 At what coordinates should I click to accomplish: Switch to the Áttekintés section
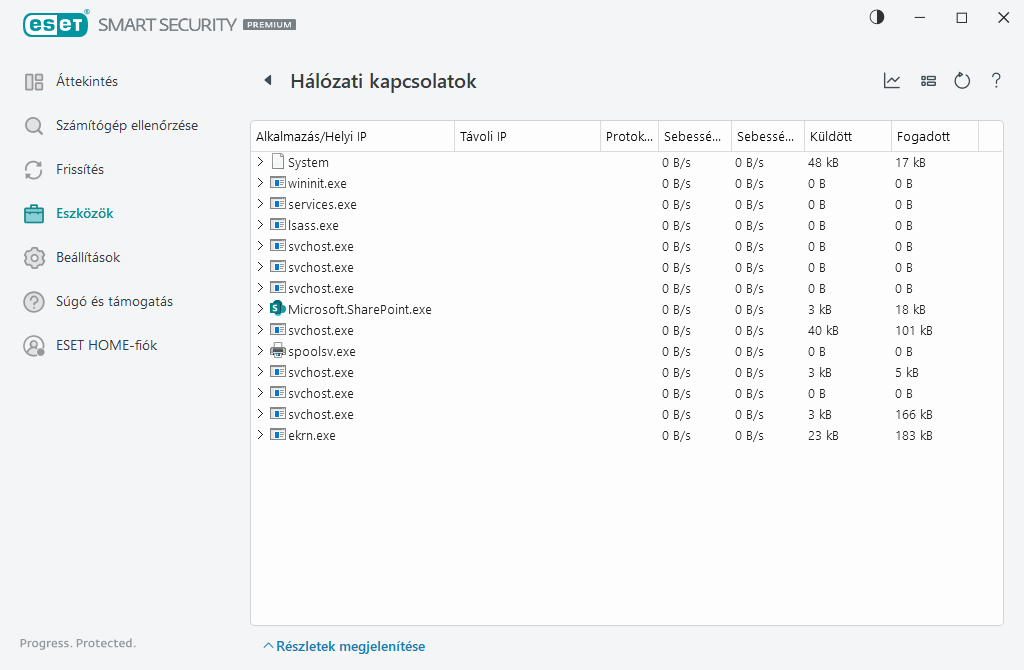[x=32, y=81]
